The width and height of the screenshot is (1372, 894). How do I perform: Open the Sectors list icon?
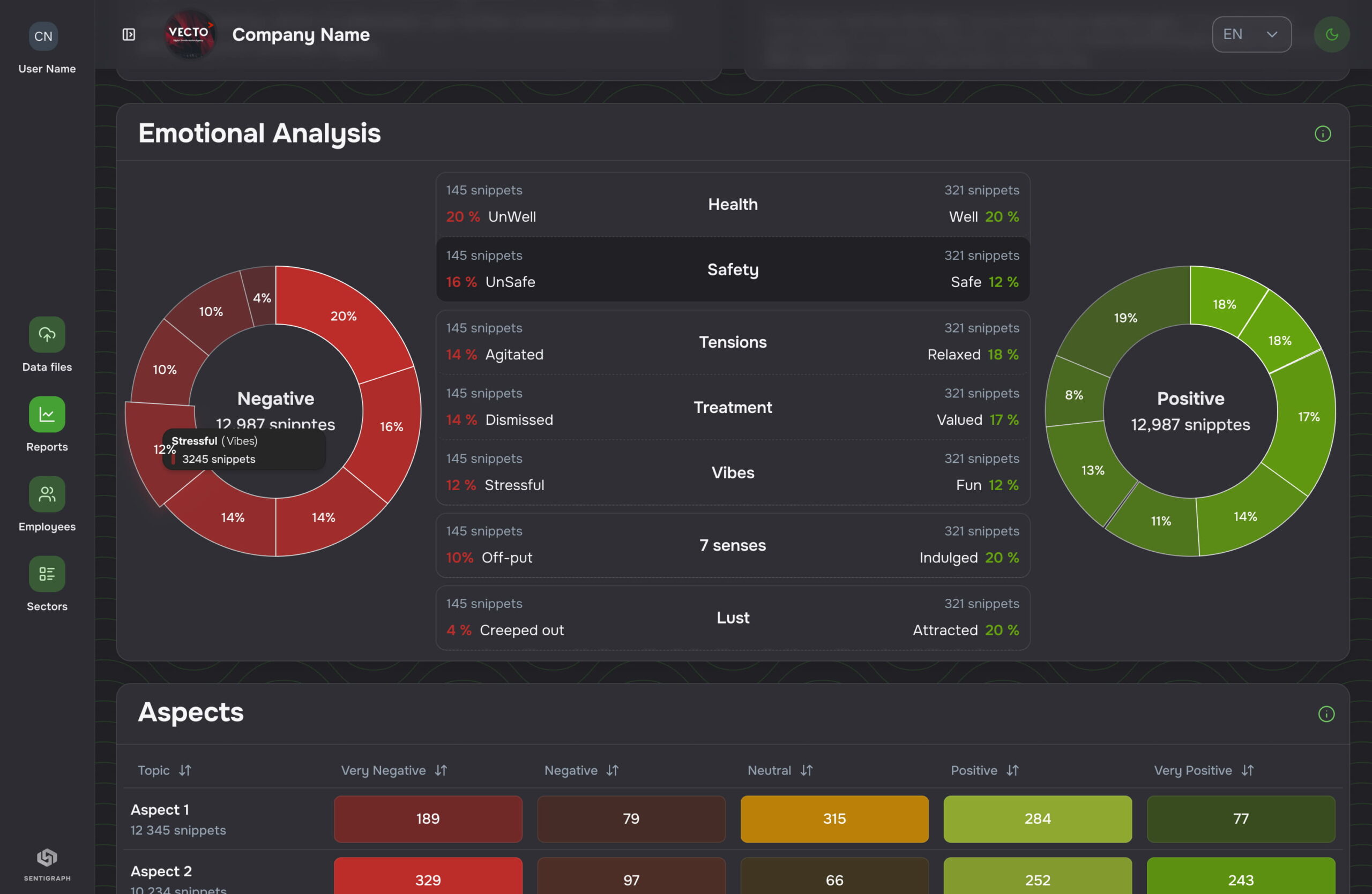pyautogui.click(x=47, y=574)
